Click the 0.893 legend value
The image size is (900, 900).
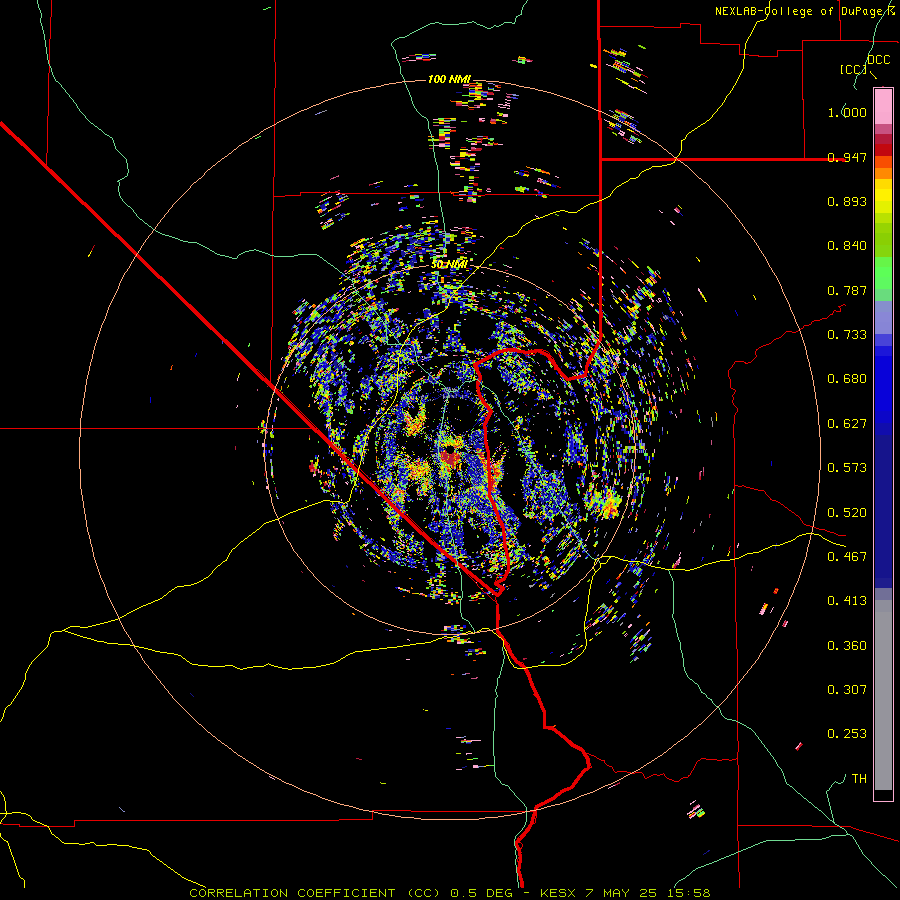click(847, 201)
